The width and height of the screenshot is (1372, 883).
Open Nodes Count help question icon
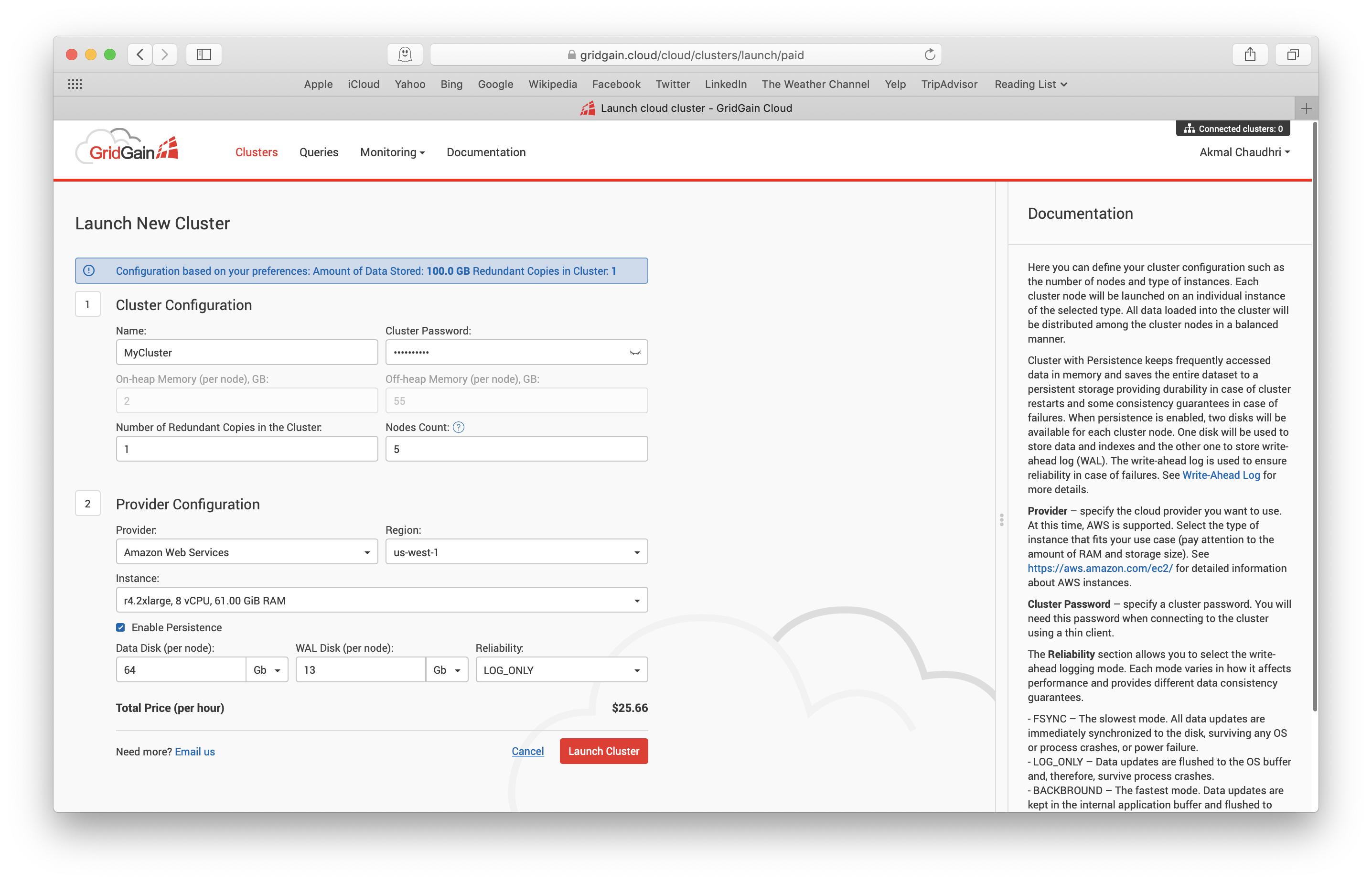tap(459, 427)
